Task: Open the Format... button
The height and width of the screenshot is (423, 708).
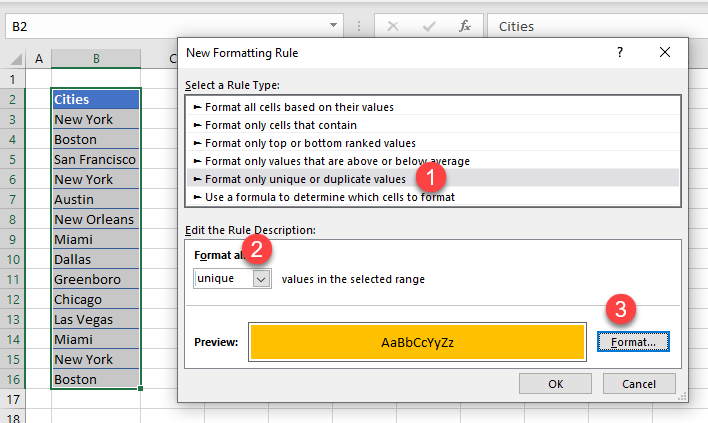Action: [632, 342]
